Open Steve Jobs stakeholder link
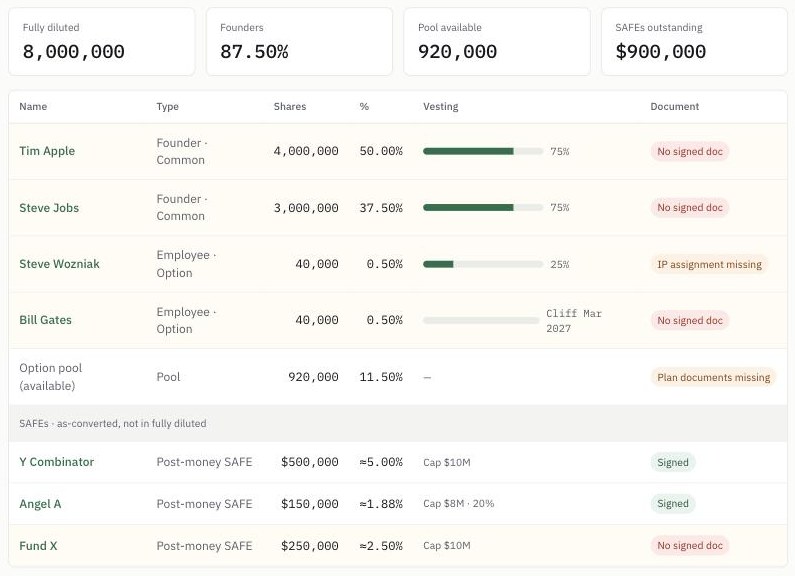 [x=49, y=208]
